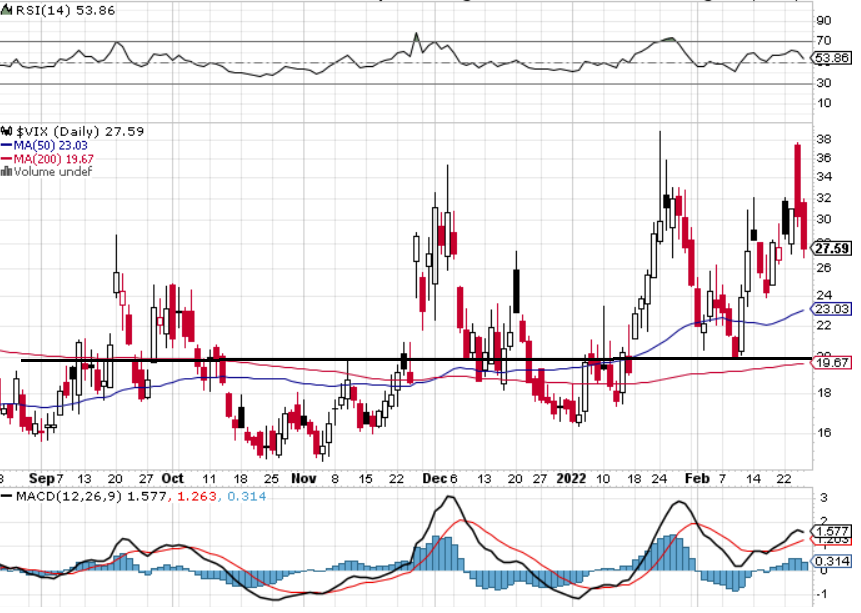The height and width of the screenshot is (613, 861).
Task: Click the 'Oct' date axis label
Action: click(172, 478)
